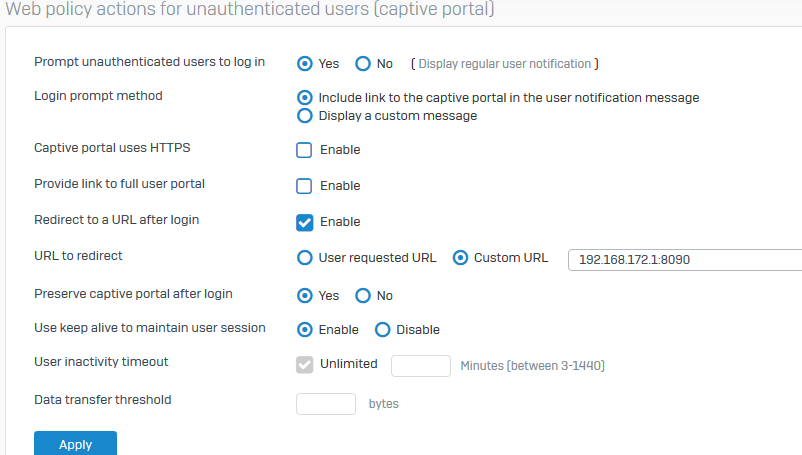Choose Disable for keep alive session

tap(382, 330)
